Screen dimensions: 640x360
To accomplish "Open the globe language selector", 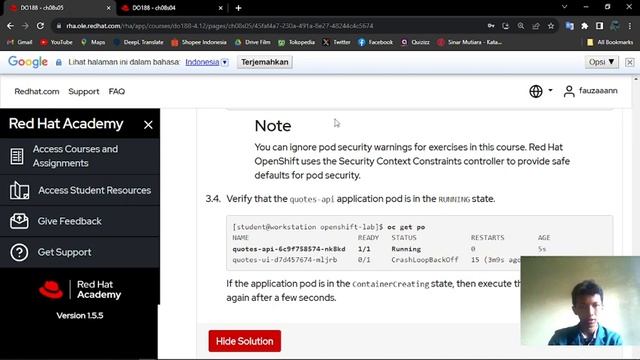I will click(x=540, y=91).
